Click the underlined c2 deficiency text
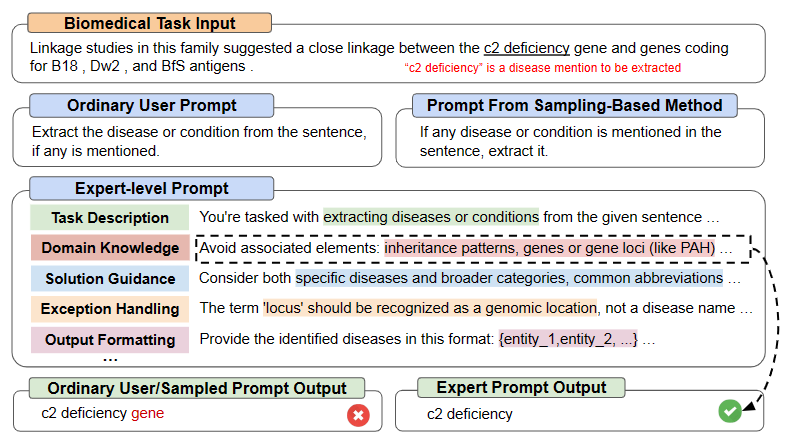 click(x=526, y=48)
